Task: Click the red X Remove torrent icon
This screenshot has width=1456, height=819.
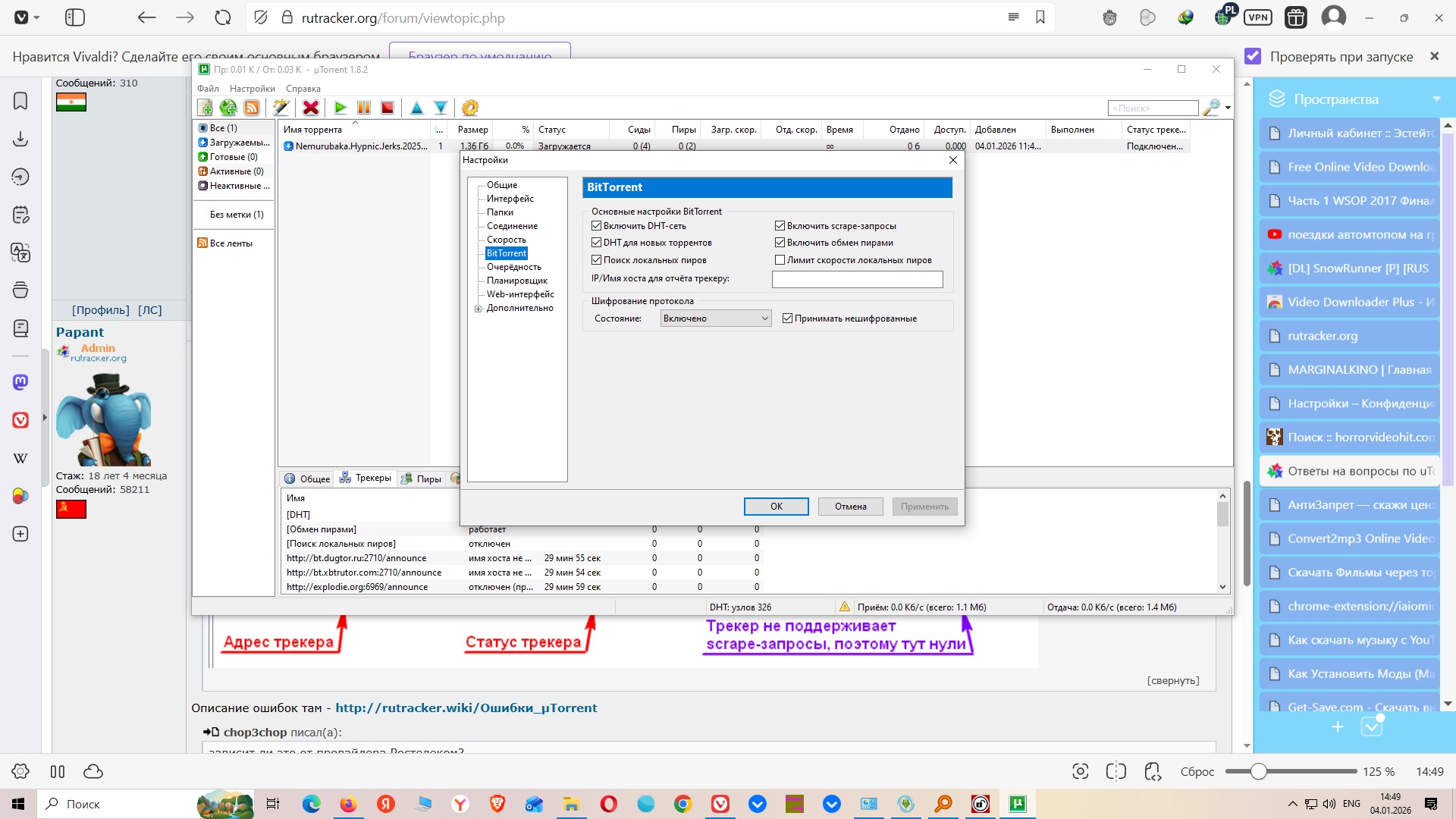Action: click(310, 108)
